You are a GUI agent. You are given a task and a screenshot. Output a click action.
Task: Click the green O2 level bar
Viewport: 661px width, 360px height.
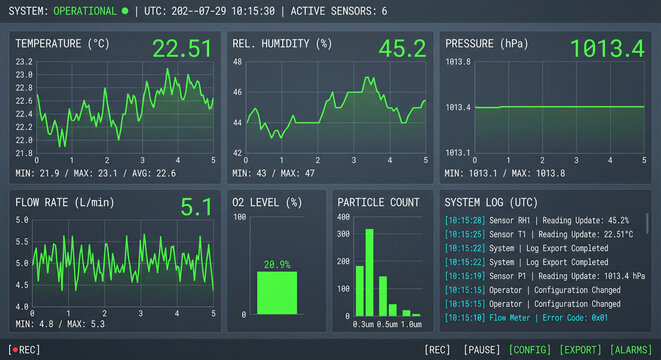click(x=277, y=293)
